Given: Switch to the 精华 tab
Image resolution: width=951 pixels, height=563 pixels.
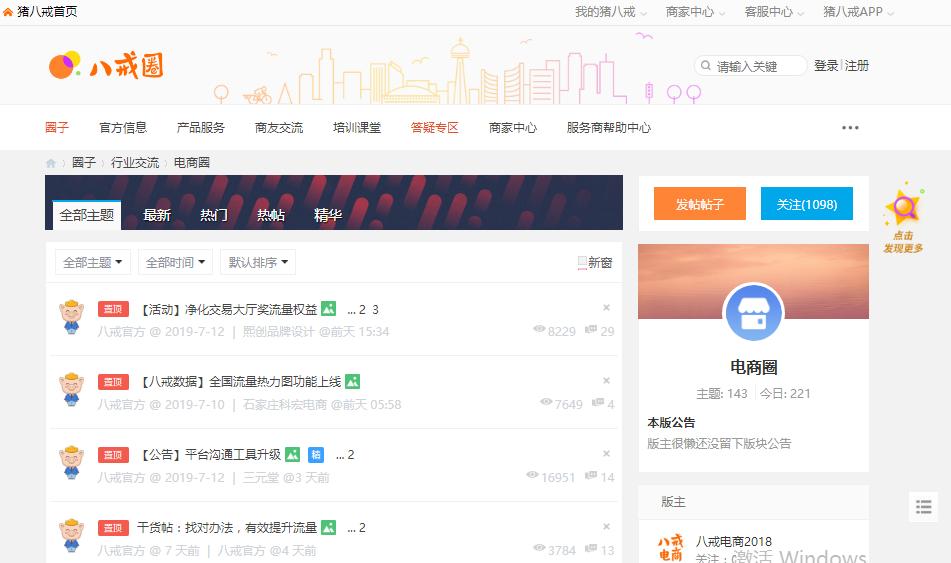Looking at the screenshot, I should (x=328, y=215).
